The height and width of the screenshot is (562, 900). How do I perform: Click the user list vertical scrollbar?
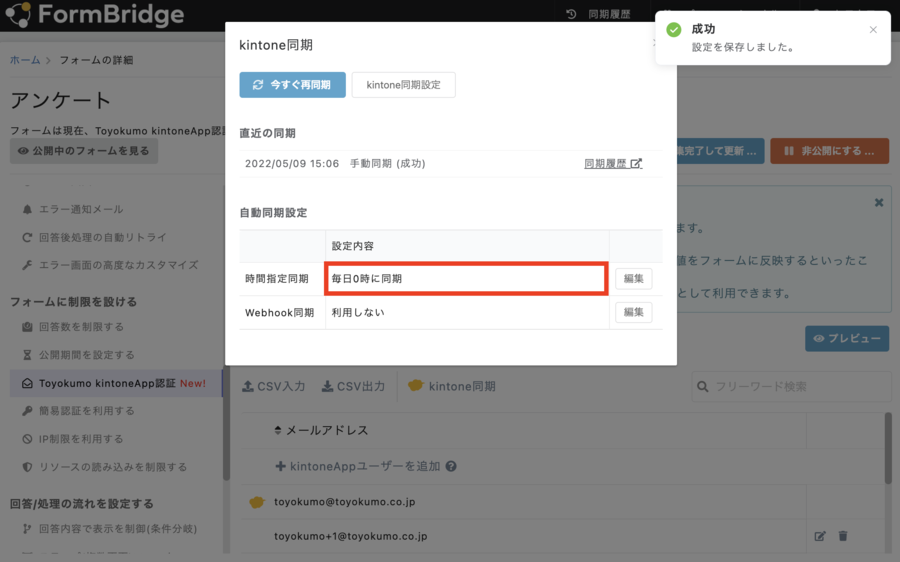(888, 448)
